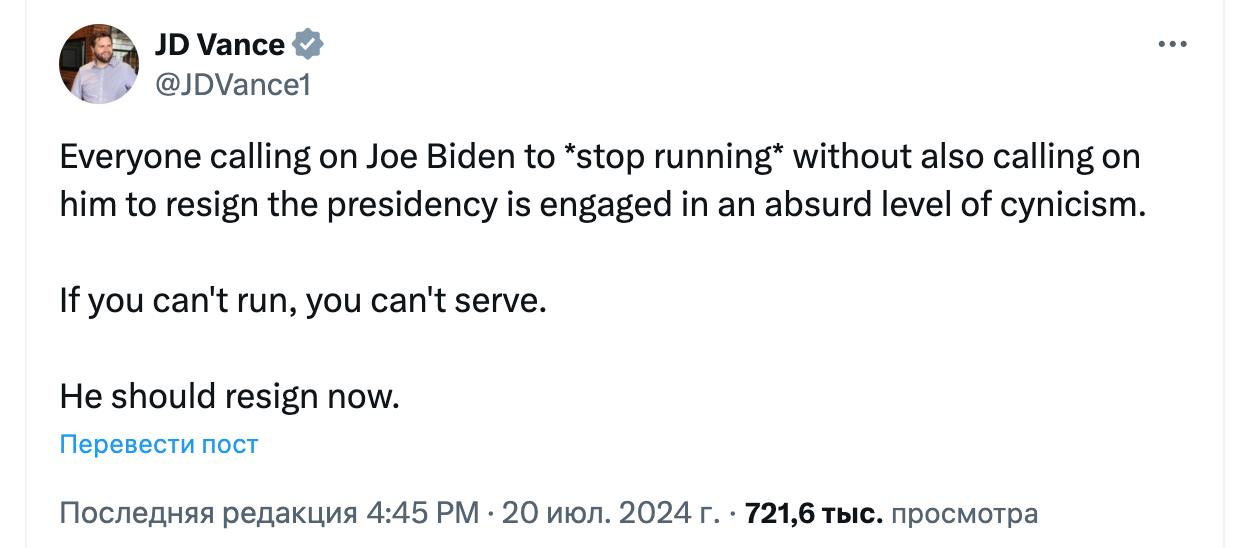Click the line "If you can't run, you can't serve."
The height and width of the screenshot is (548, 1252).
coord(303,301)
